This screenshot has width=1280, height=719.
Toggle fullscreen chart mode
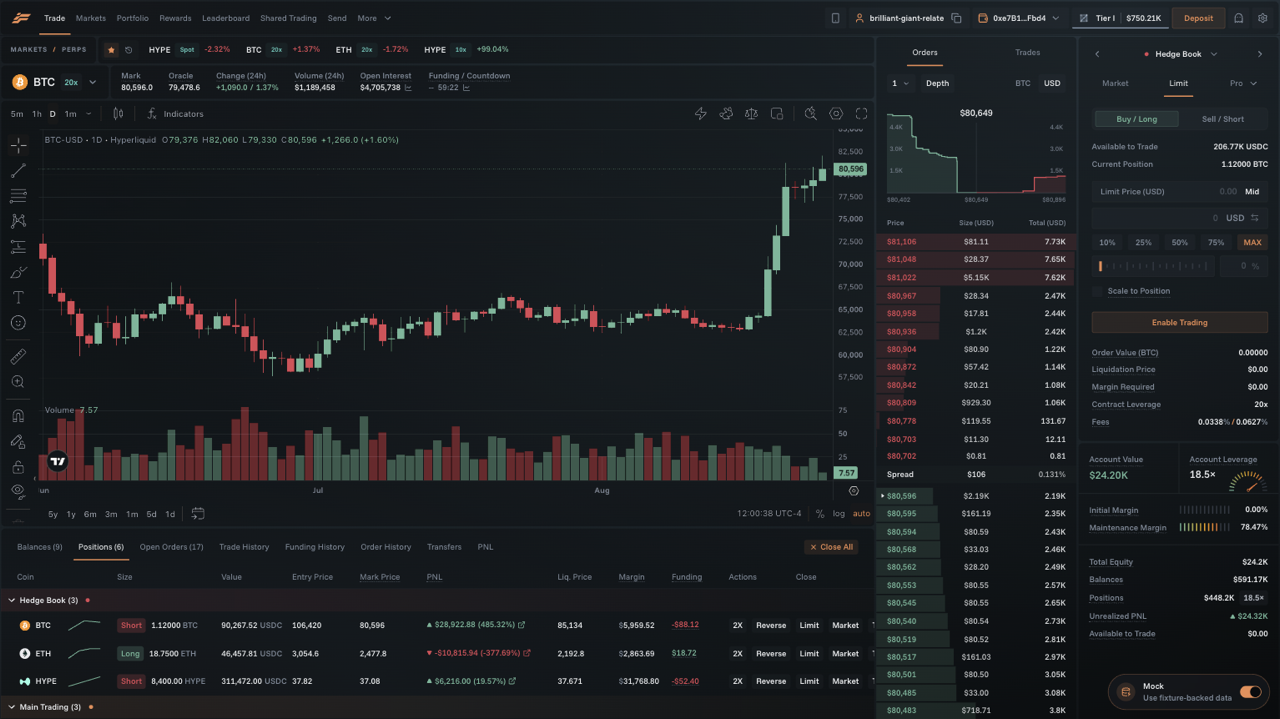coord(861,114)
